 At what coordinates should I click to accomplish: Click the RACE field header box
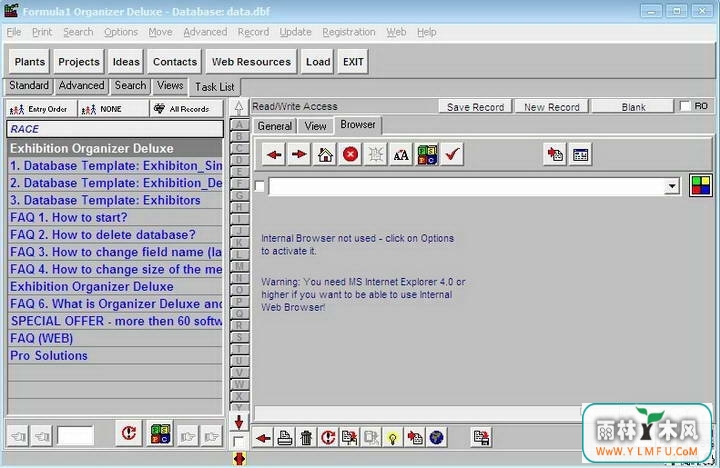click(115, 129)
